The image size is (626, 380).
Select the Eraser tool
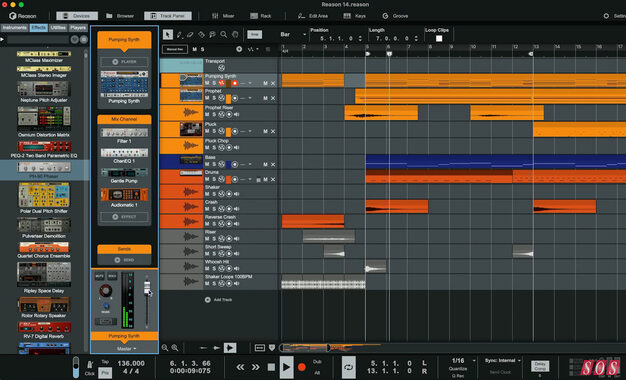click(190, 35)
